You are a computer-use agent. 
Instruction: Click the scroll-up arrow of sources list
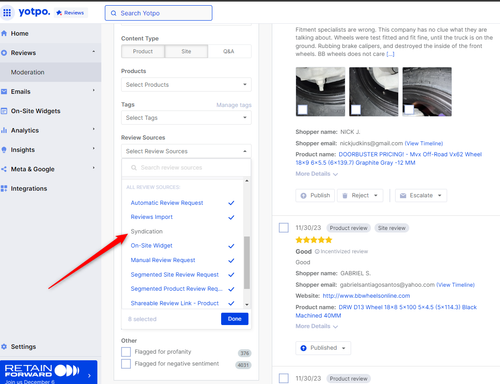(x=247, y=181)
